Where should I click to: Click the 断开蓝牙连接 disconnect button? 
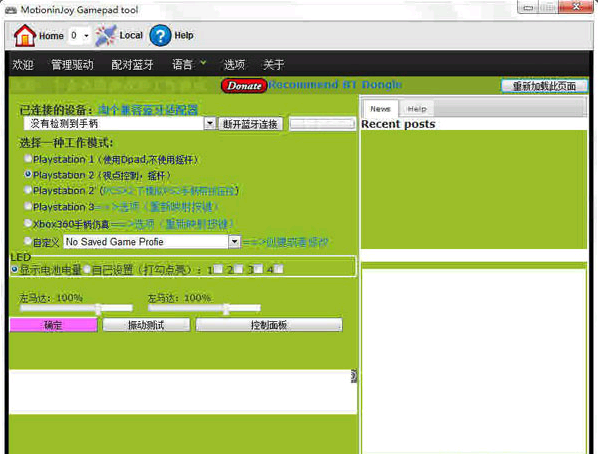[250, 124]
